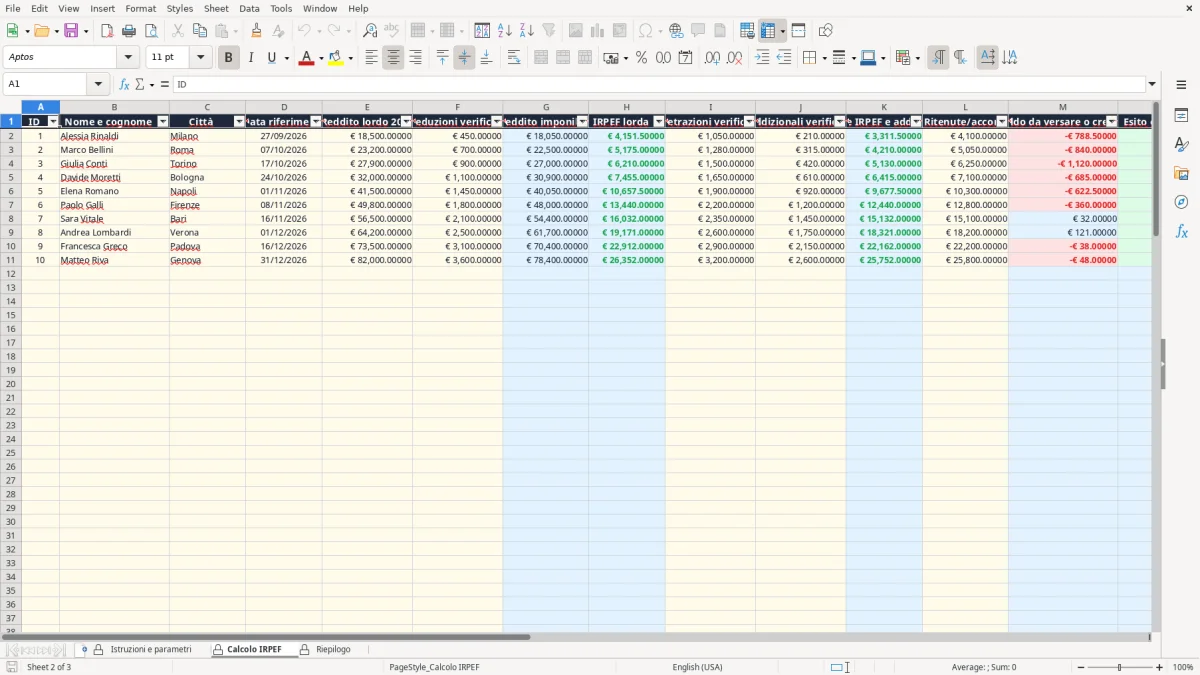Click PageStyle_Calcolo IRPEF status field

pyautogui.click(x=434, y=667)
